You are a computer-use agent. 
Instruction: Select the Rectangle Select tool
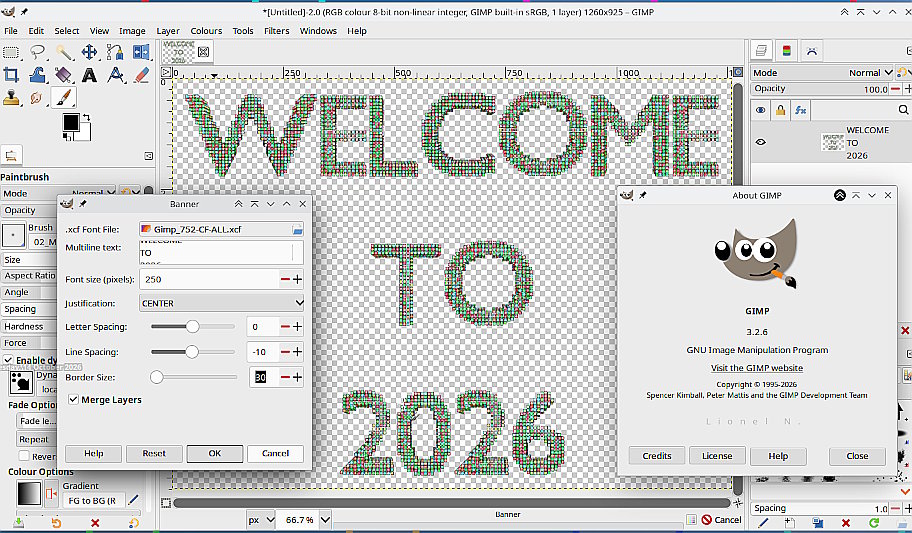[11, 52]
